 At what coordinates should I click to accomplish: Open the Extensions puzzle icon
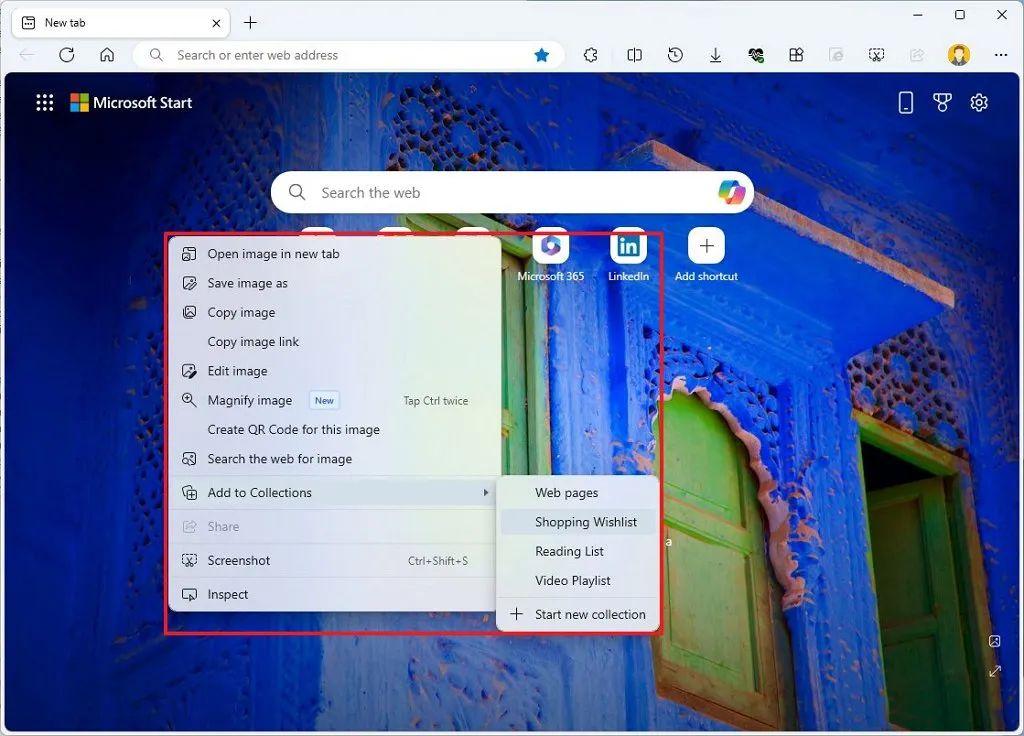pos(591,55)
